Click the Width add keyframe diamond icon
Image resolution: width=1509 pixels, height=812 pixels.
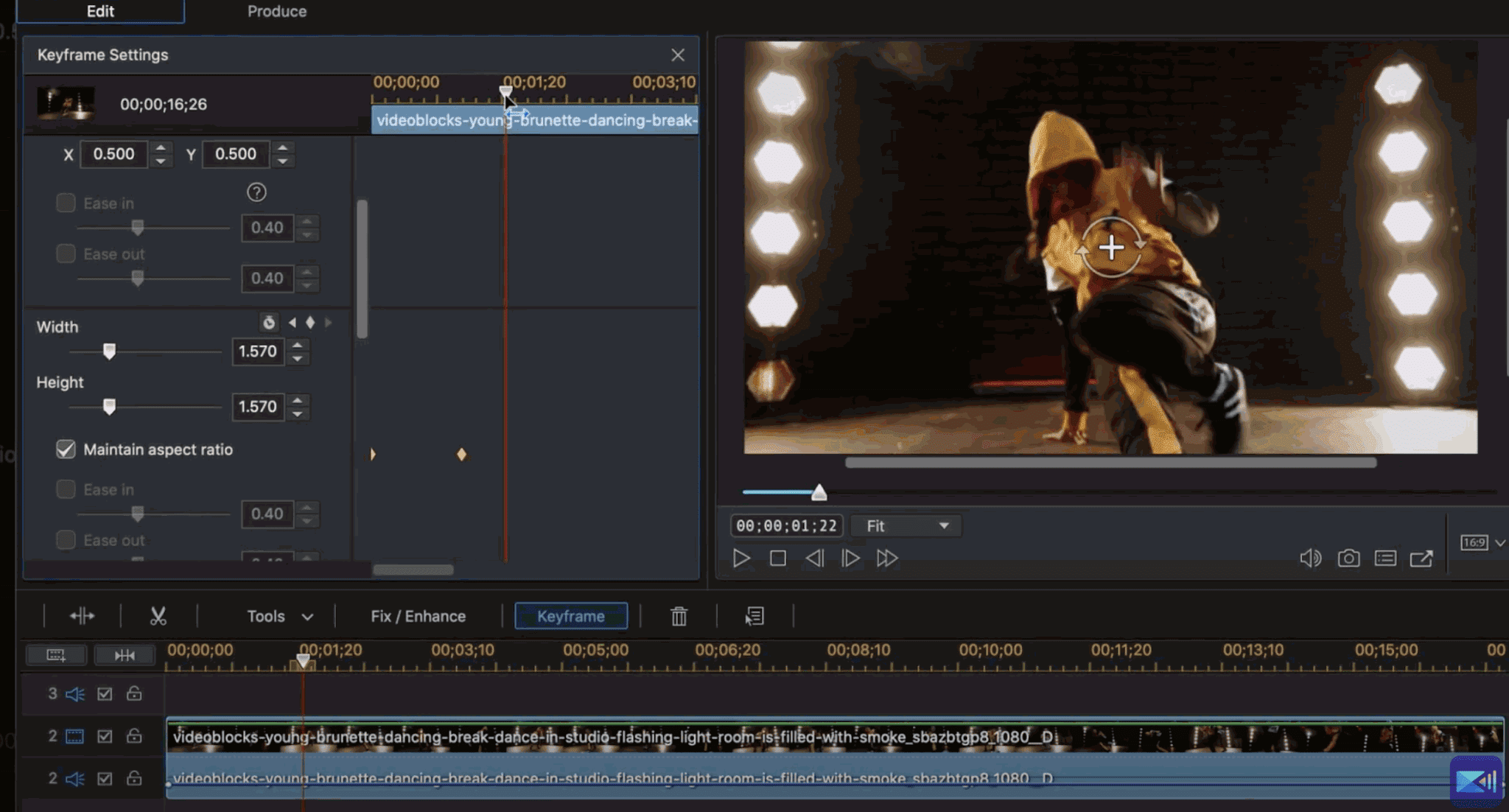click(x=310, y=323)
